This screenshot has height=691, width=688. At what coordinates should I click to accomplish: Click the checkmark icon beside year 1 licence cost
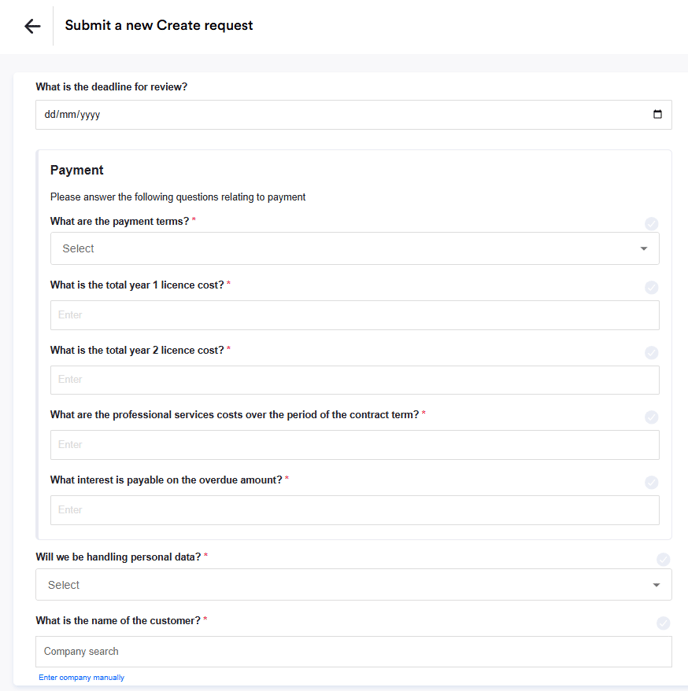[x=652, y=288]
